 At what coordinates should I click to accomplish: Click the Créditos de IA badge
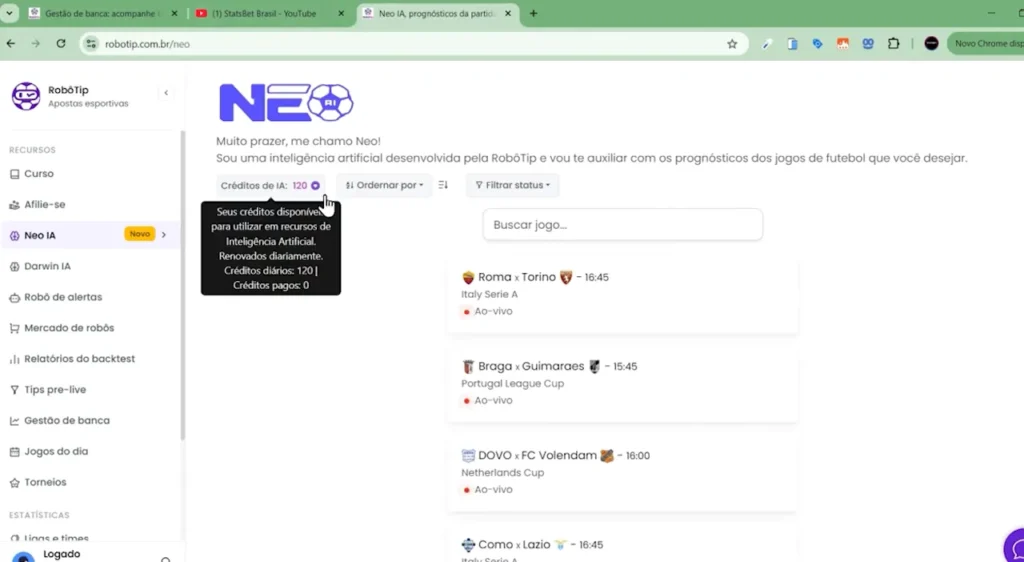coord(270,185)
